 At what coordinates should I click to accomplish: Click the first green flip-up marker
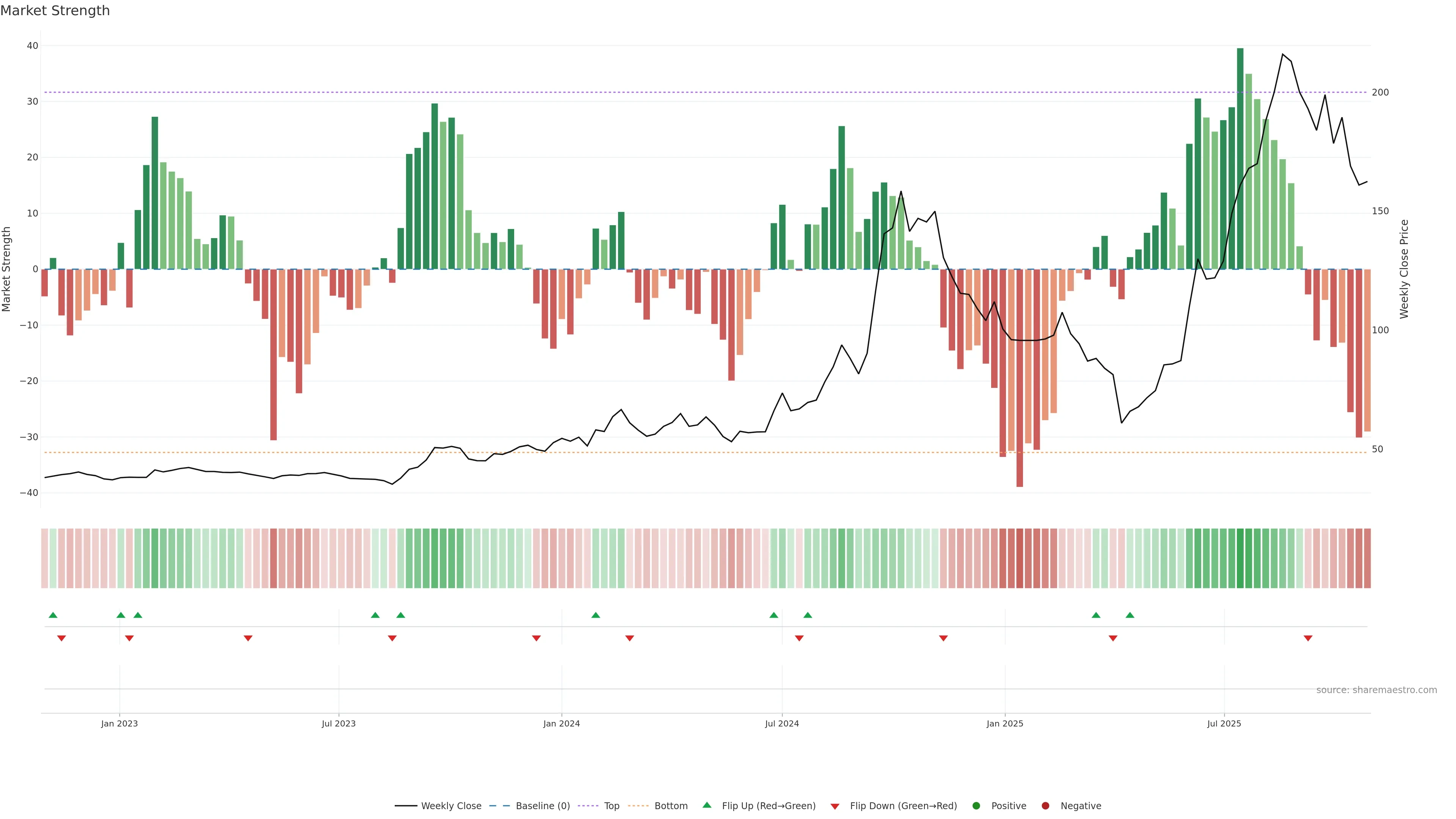pyautogui.click(x=53, y=615)
